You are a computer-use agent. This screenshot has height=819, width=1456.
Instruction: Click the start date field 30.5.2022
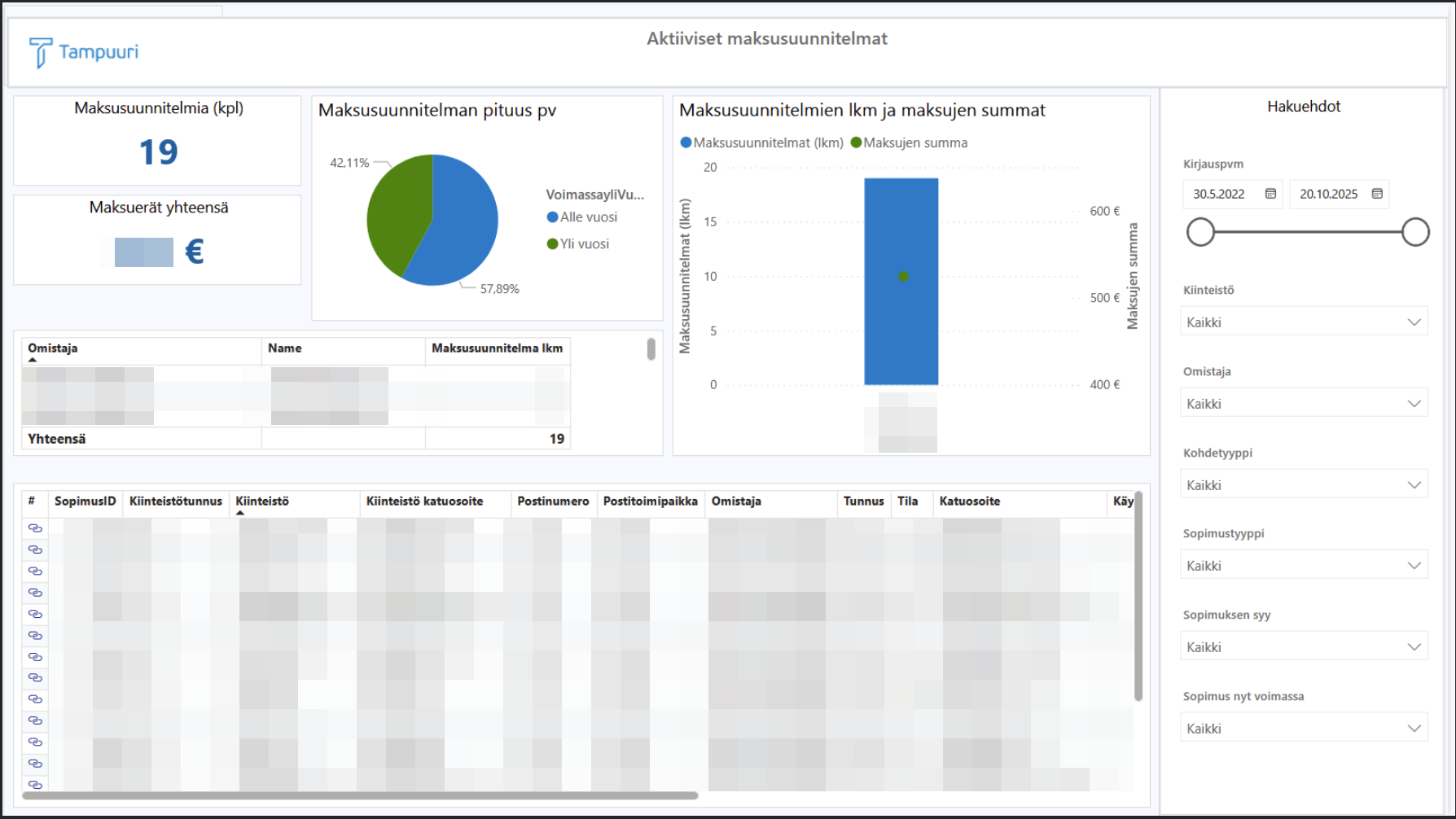[x=1219, y=195]
